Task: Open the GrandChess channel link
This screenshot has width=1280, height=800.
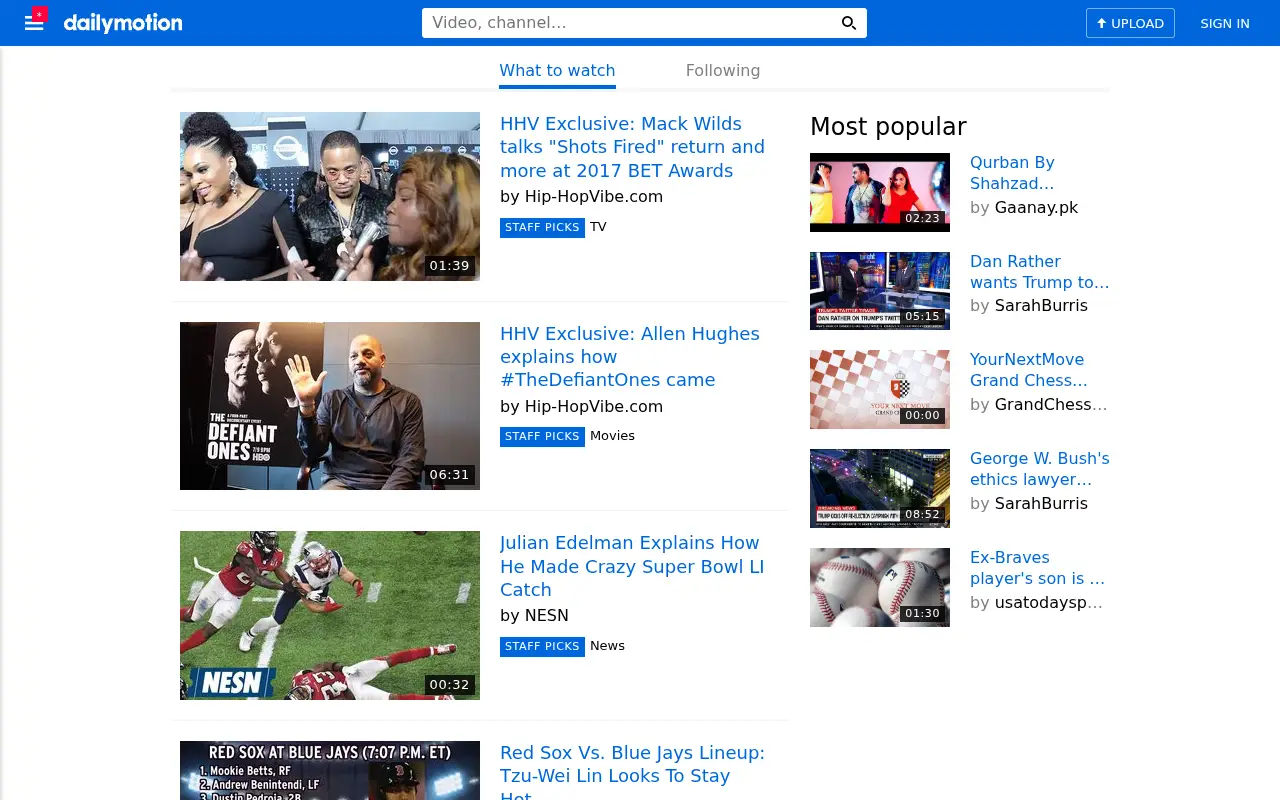Action: 1051,405
